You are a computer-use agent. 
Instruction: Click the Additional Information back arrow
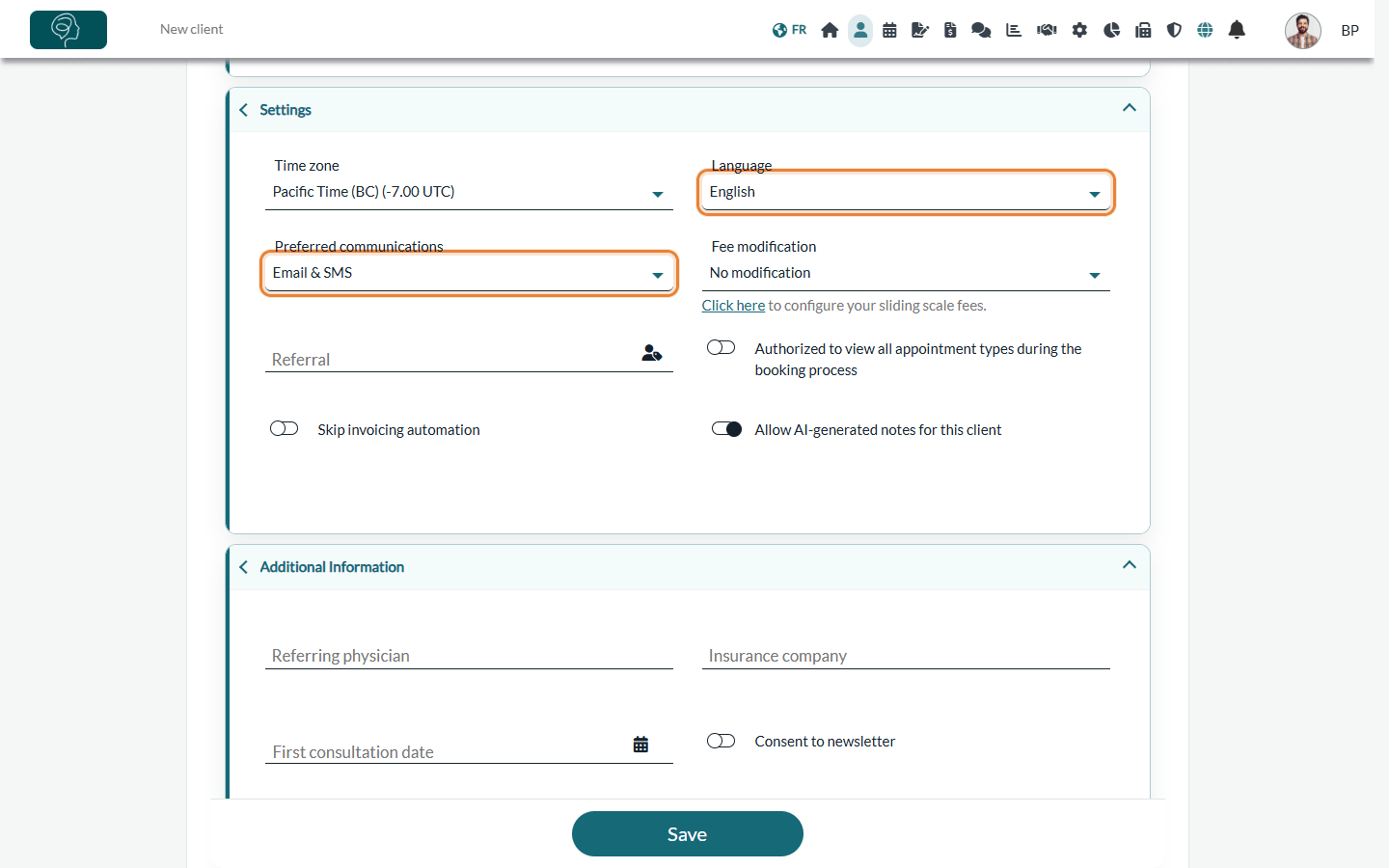pyautogui.click(x=244, y=567)
